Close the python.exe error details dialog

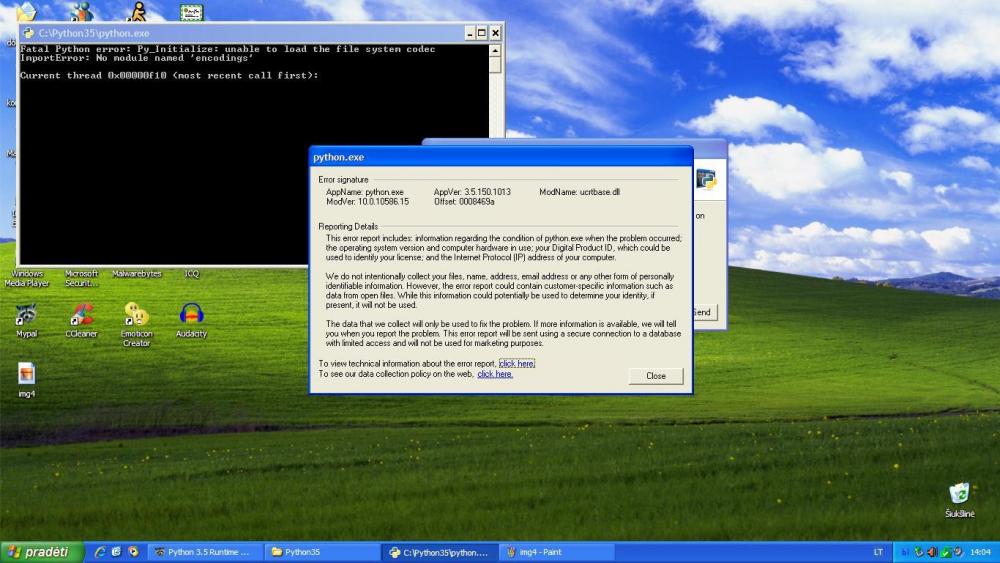point(656,376)
